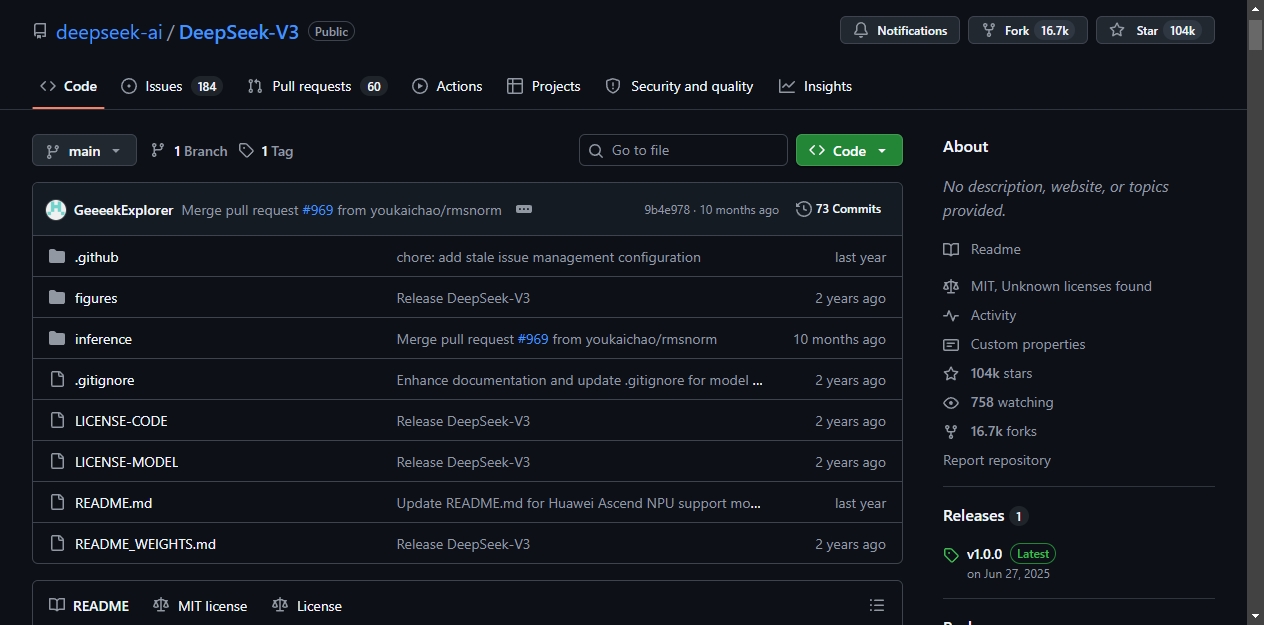Open the deepseek-ai owner link
The height and width of the screenshot is (625, 1264).
tap(109, 32)
